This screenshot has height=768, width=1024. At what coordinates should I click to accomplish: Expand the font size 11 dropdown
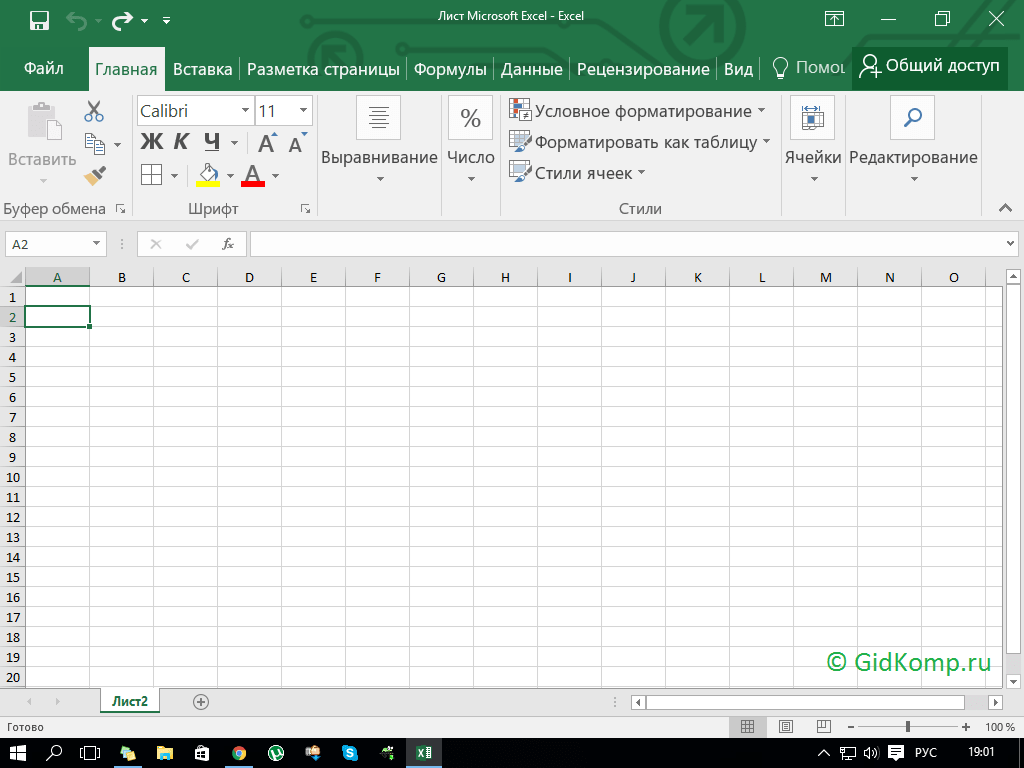[x=303, y=111]
